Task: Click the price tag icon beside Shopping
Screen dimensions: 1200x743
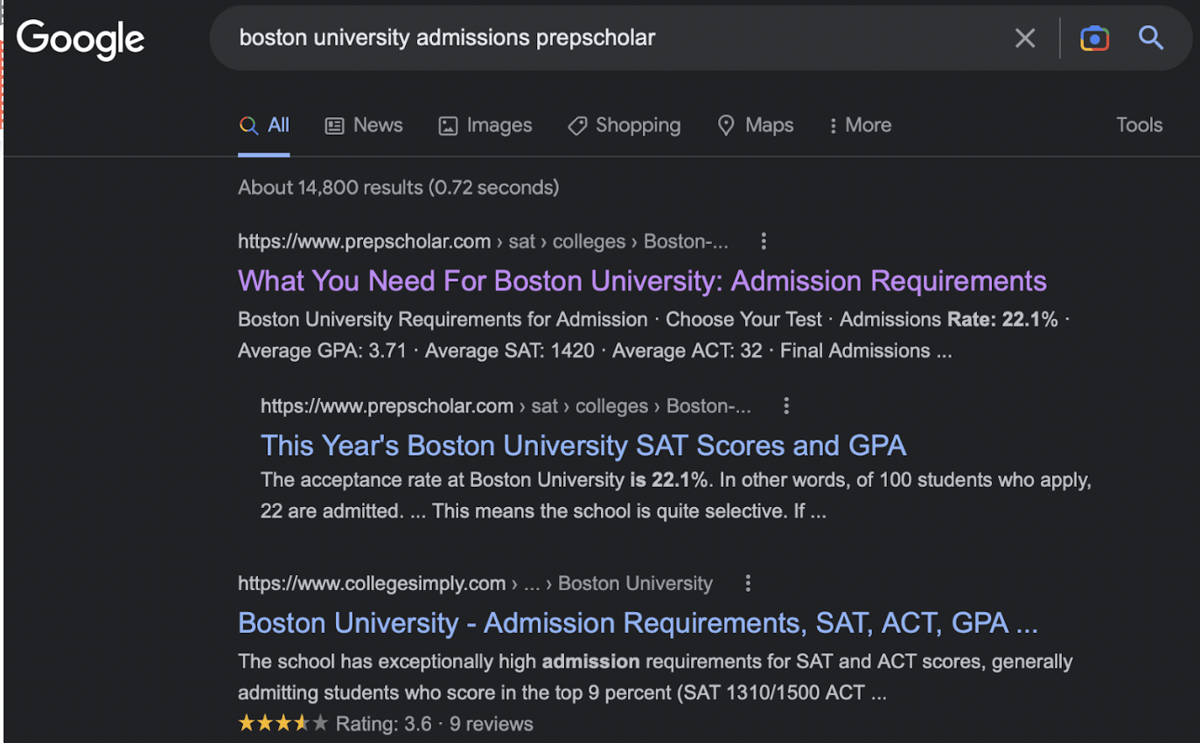Action: click(x=577, y=125)
